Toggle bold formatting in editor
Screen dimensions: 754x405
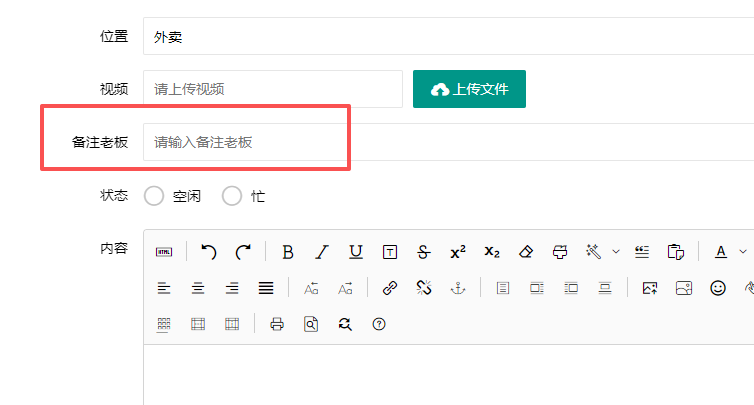[288, 252]
